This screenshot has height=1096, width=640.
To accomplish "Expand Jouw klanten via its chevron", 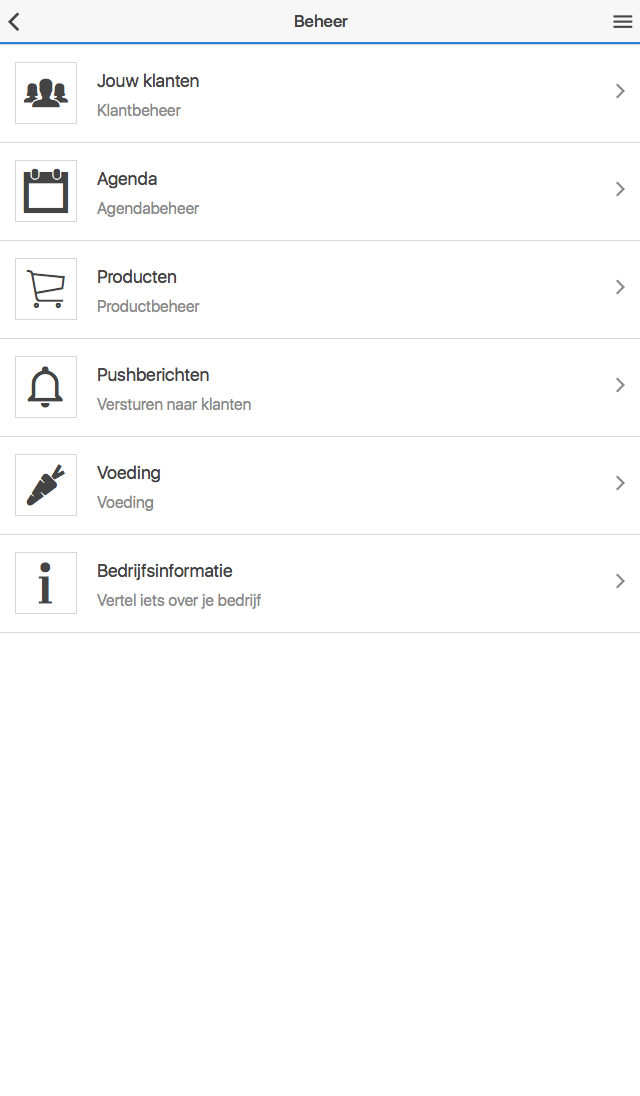I will tap(620, 91).
